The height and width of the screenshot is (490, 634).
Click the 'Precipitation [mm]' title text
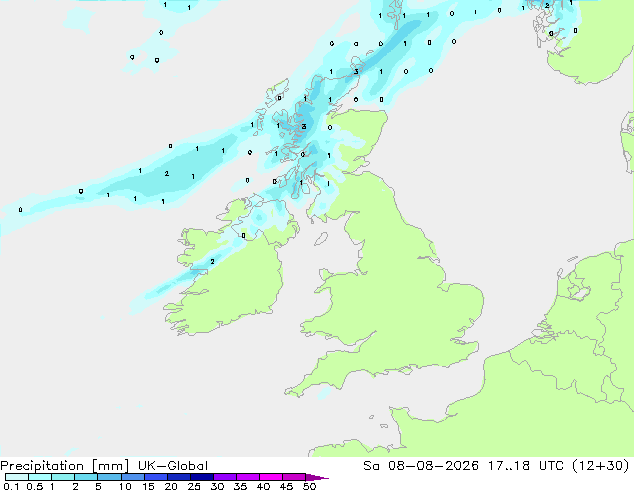[65, 466]
